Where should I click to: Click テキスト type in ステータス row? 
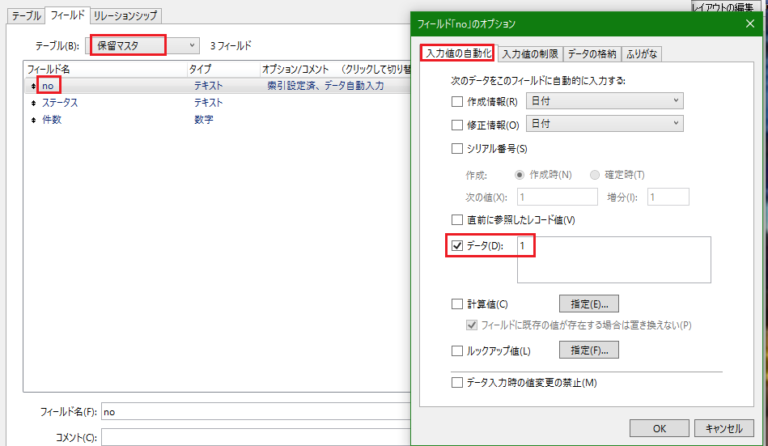[x=208, y=103]
